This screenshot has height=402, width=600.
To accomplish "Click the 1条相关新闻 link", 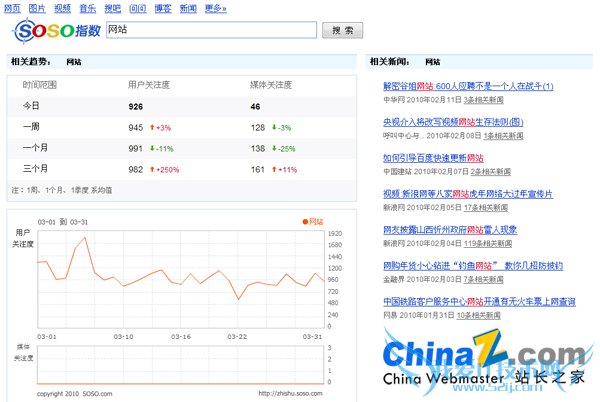I will pos(503,136).
